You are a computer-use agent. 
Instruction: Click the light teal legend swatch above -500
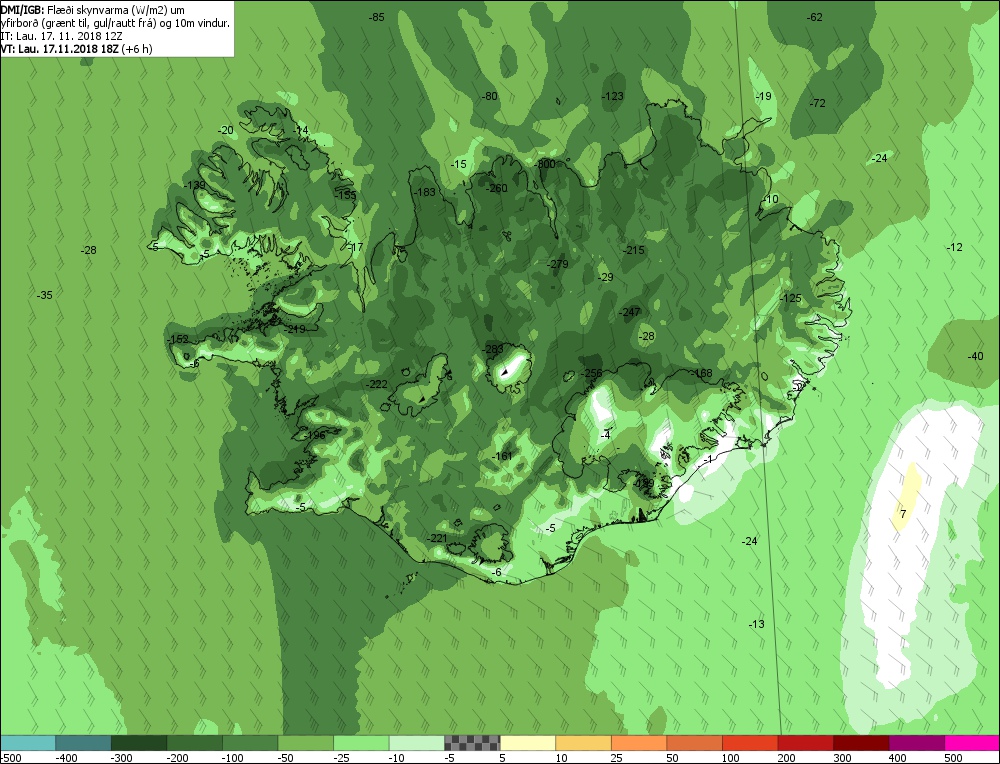[x=27, y=743]
